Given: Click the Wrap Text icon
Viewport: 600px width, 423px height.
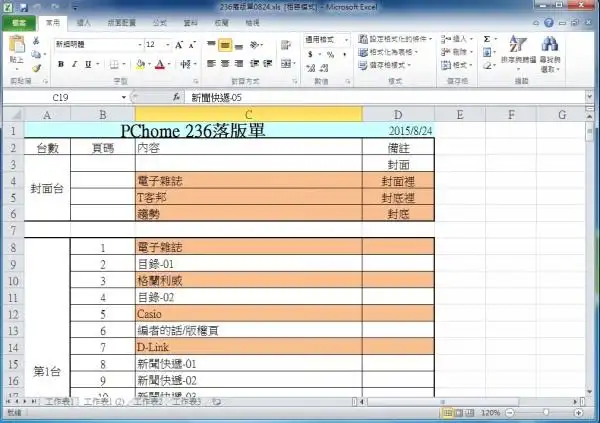Looking at the screenshot, I should coord(285,45).
